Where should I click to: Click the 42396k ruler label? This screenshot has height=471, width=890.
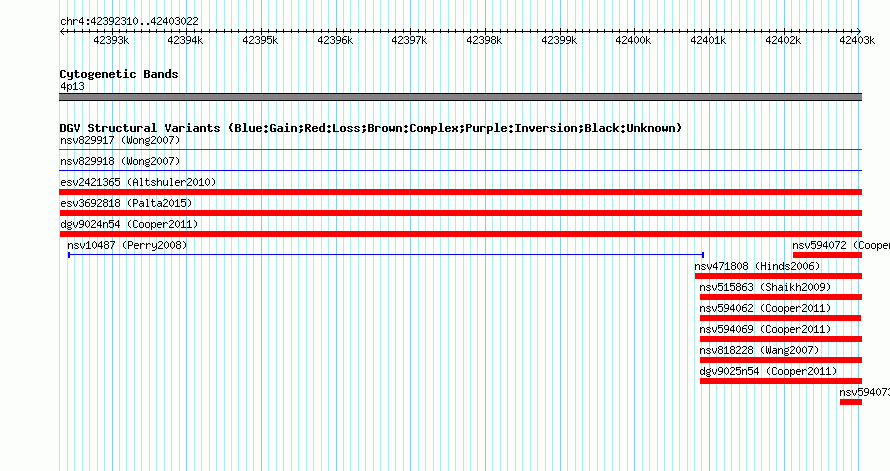335,40
